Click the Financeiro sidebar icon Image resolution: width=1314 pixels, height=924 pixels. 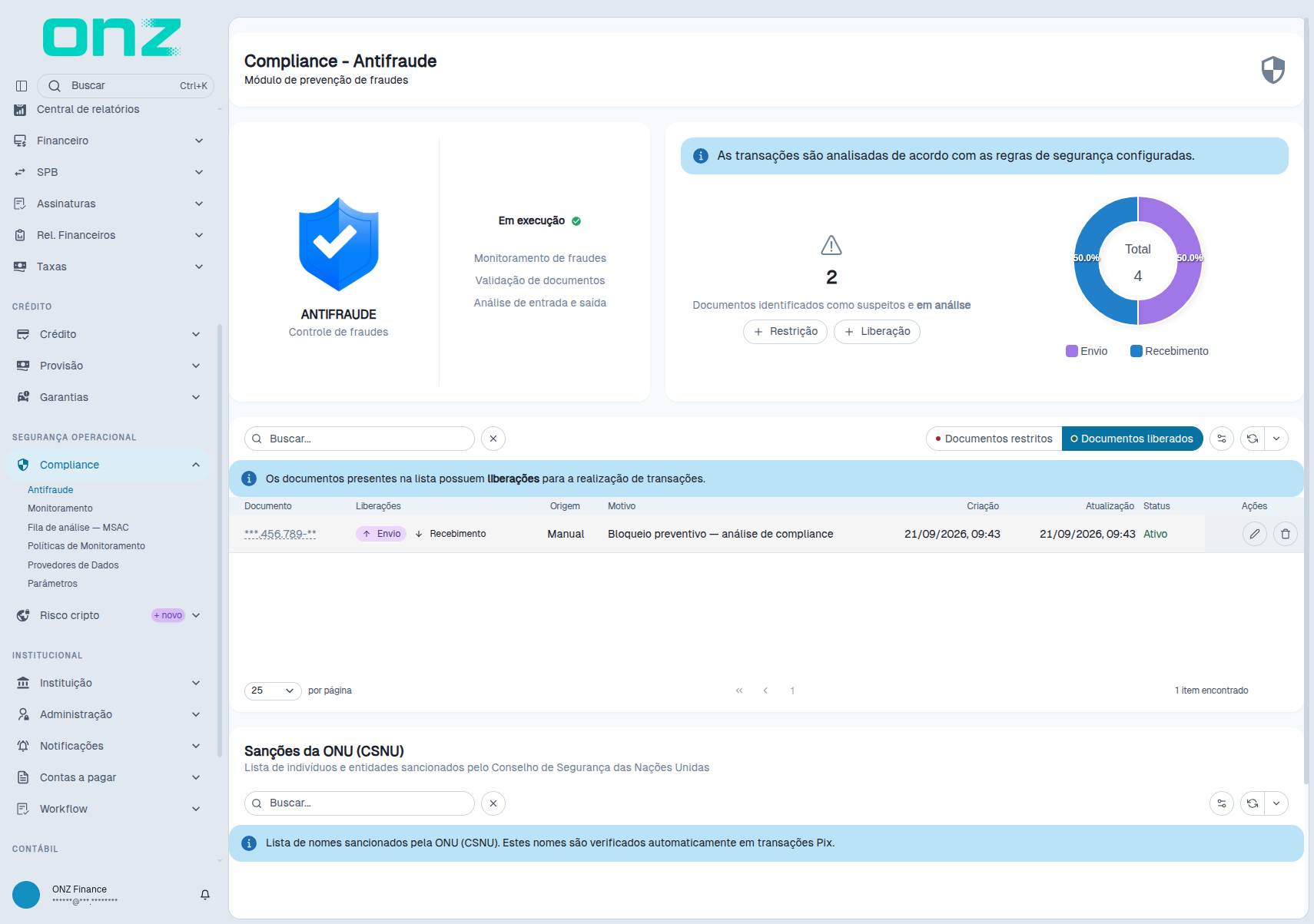pos(20,141)
